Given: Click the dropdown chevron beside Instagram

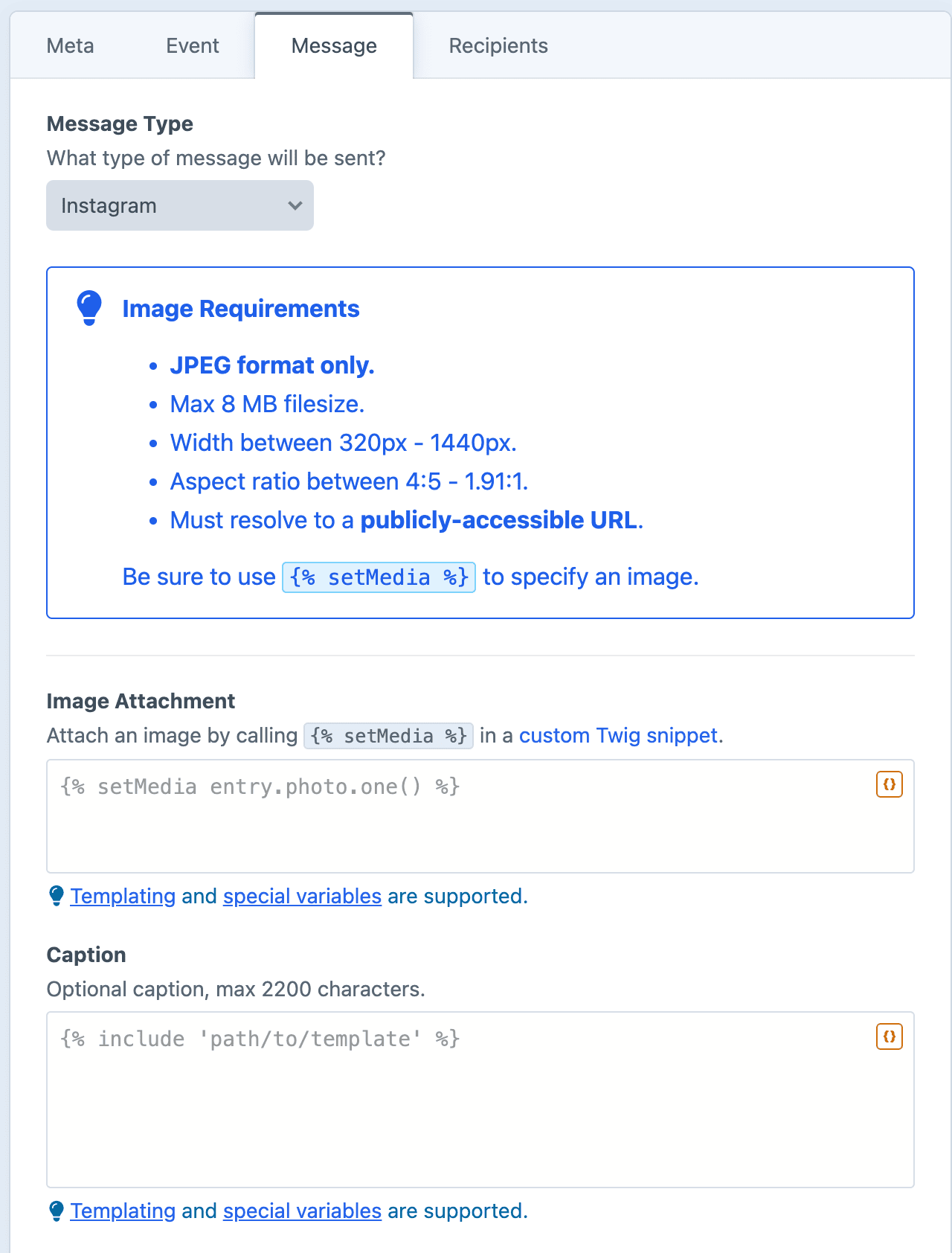Looking at the screenshot, I should (295, 205).
